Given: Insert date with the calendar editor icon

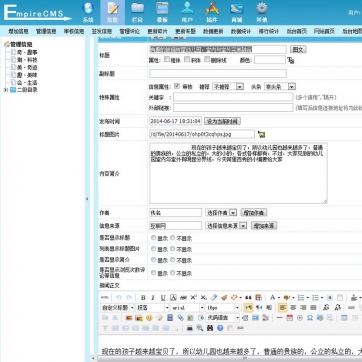Looking at the screenshot, I should click(290, 318).
